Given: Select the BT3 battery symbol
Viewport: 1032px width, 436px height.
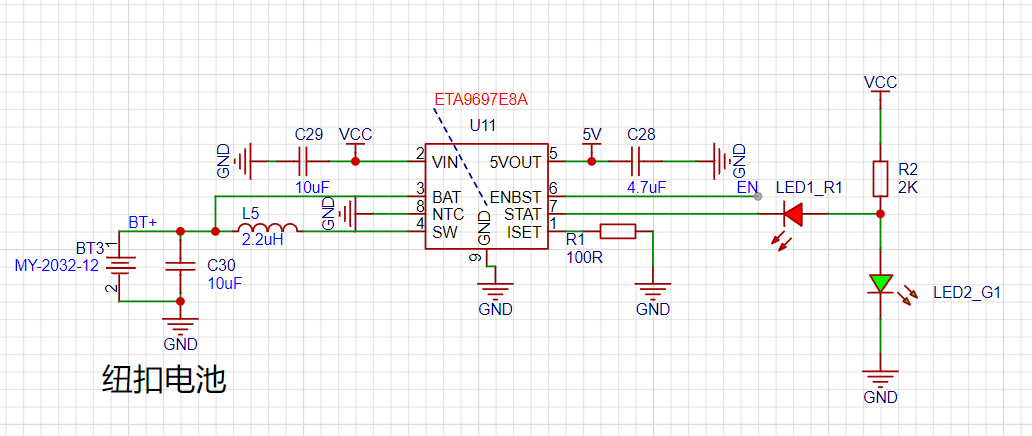Looking at the screenshot, I should 120,266.
